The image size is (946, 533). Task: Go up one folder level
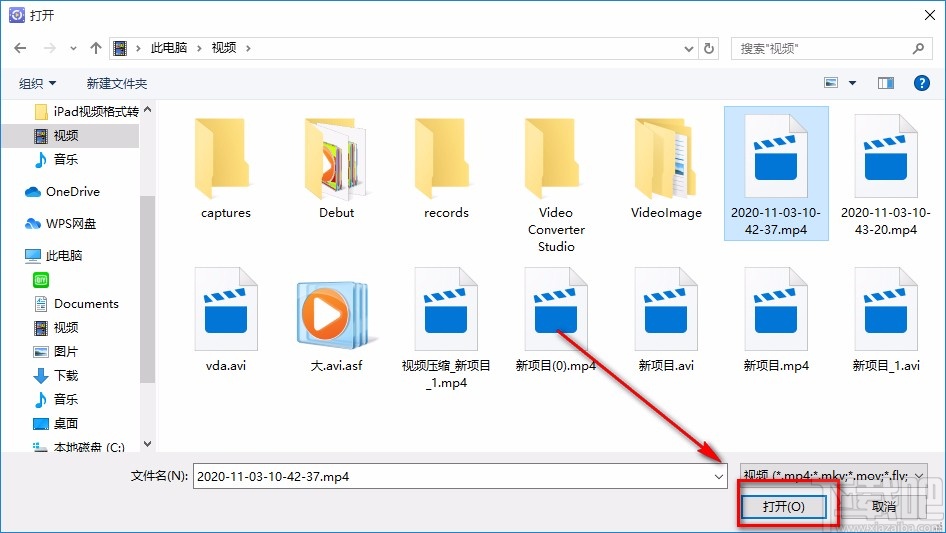click(95, 48)
